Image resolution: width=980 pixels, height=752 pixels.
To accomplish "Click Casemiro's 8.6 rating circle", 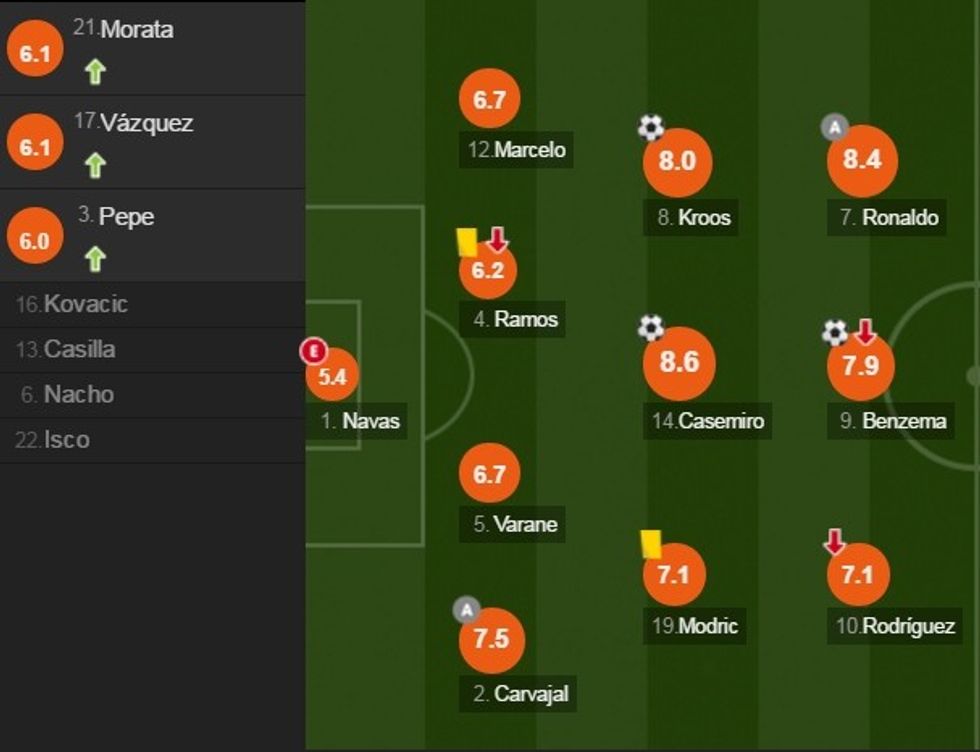I will point(679,362).
